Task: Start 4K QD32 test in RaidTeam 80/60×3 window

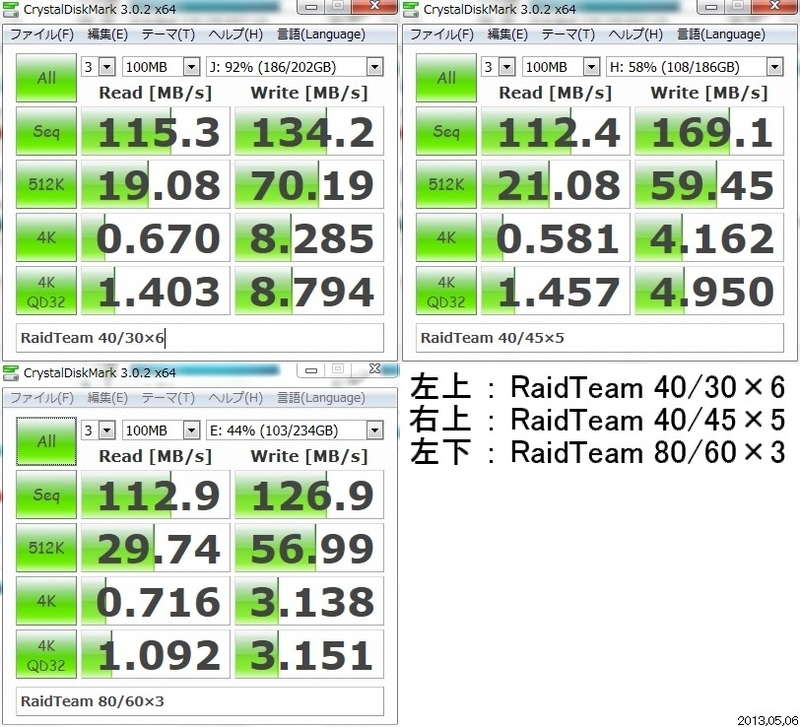Action: 46,654
